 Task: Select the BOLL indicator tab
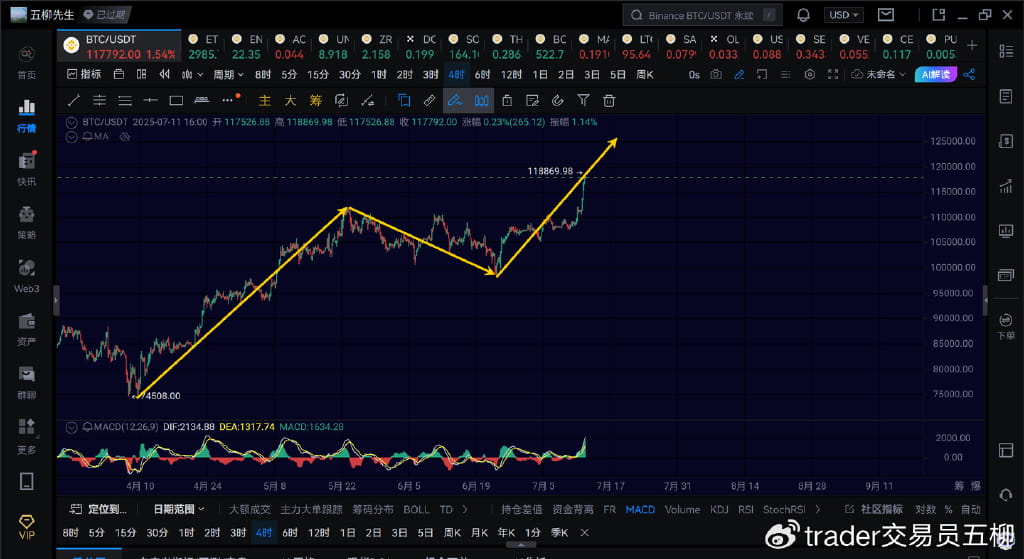[x=417, y=509]
